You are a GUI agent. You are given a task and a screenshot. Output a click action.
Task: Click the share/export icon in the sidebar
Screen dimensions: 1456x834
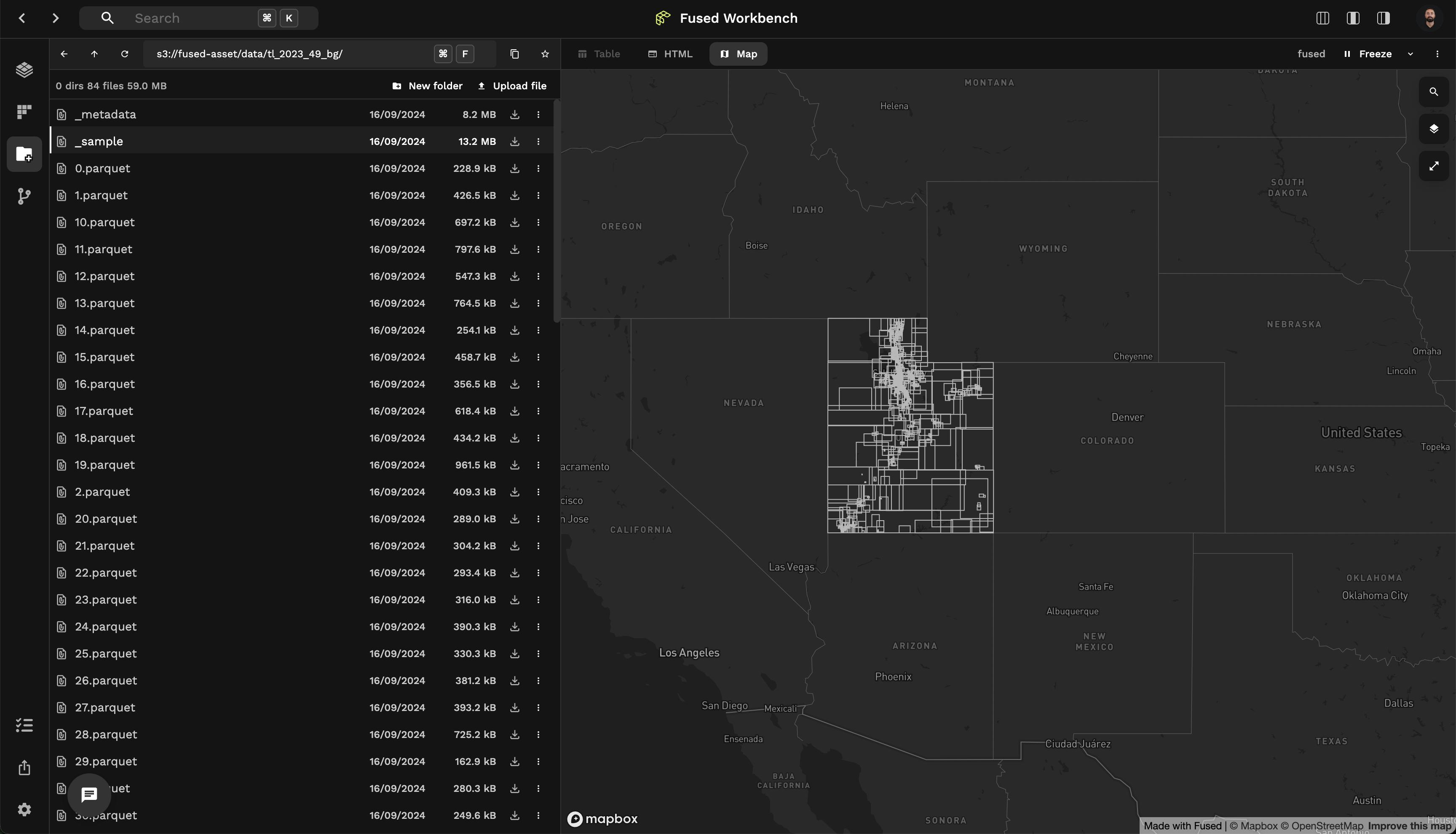coord(24,767)
